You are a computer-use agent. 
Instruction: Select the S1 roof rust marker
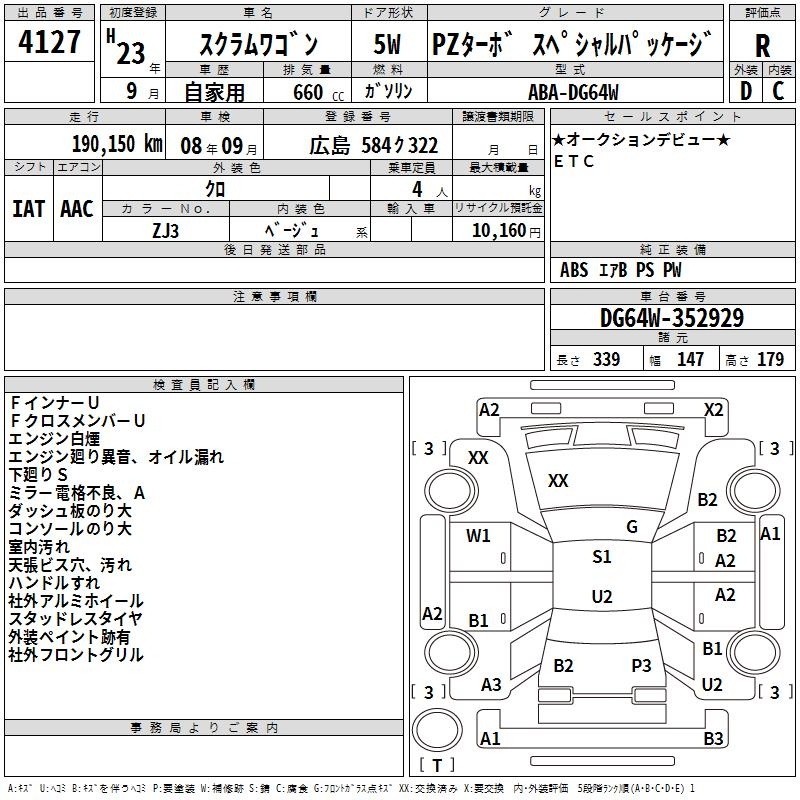pos(601,557)
